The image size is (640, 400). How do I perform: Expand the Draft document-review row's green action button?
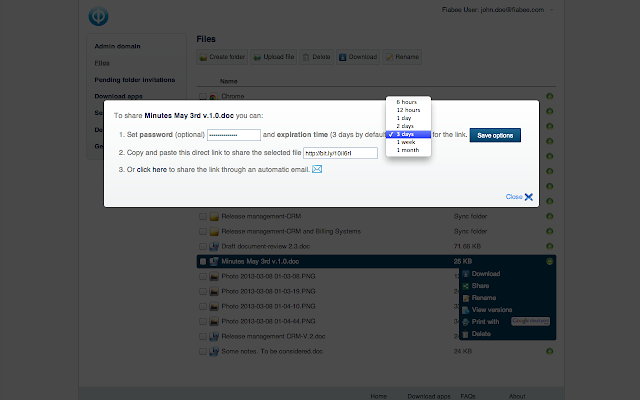pyautogui.click(x=550, y=246)
